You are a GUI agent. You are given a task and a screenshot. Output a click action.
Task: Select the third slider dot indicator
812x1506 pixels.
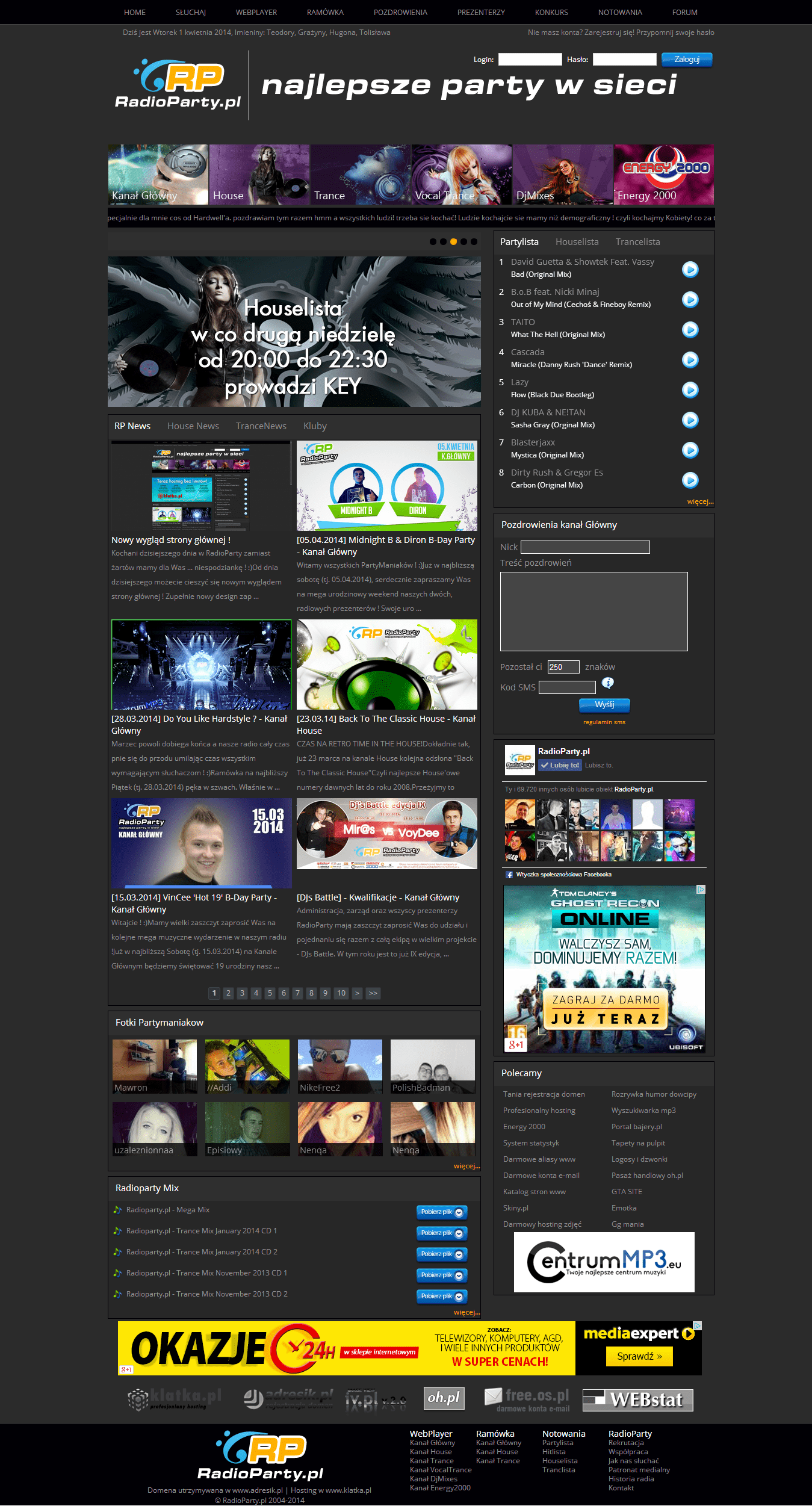[x=453, y=241]
